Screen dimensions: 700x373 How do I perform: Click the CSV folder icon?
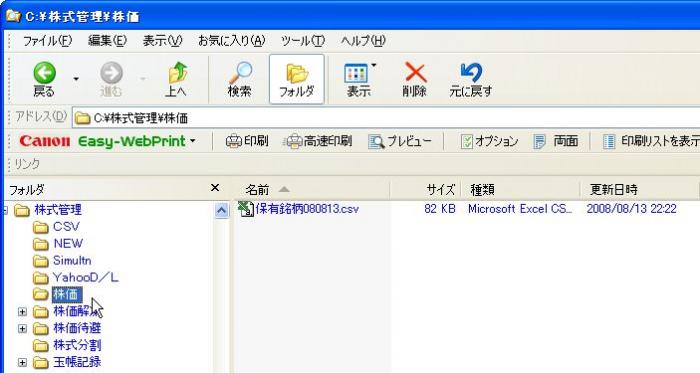point(41,228)
